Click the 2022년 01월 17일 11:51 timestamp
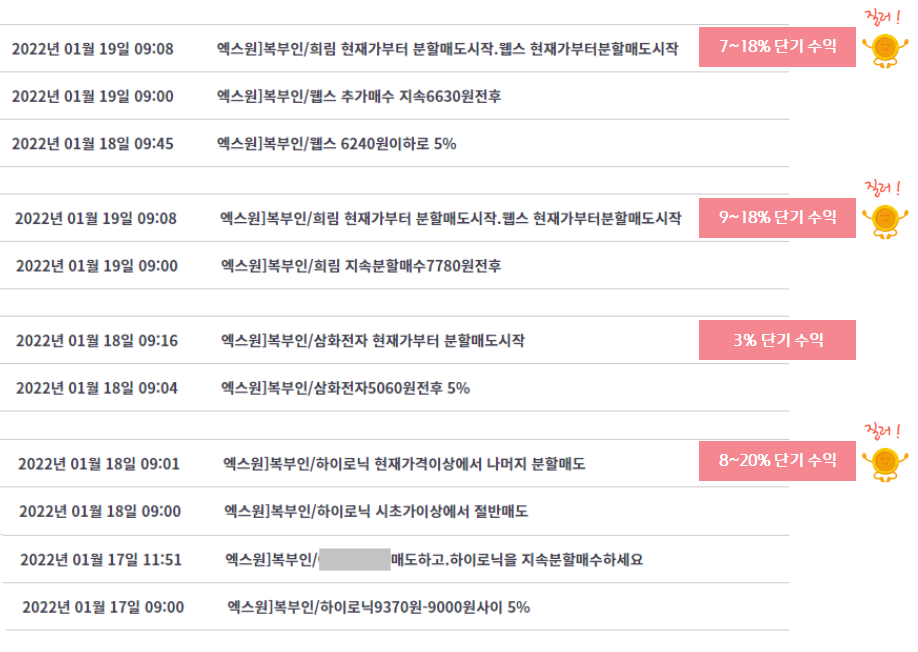This screenshot has width=918, height=652. point(101,560)
